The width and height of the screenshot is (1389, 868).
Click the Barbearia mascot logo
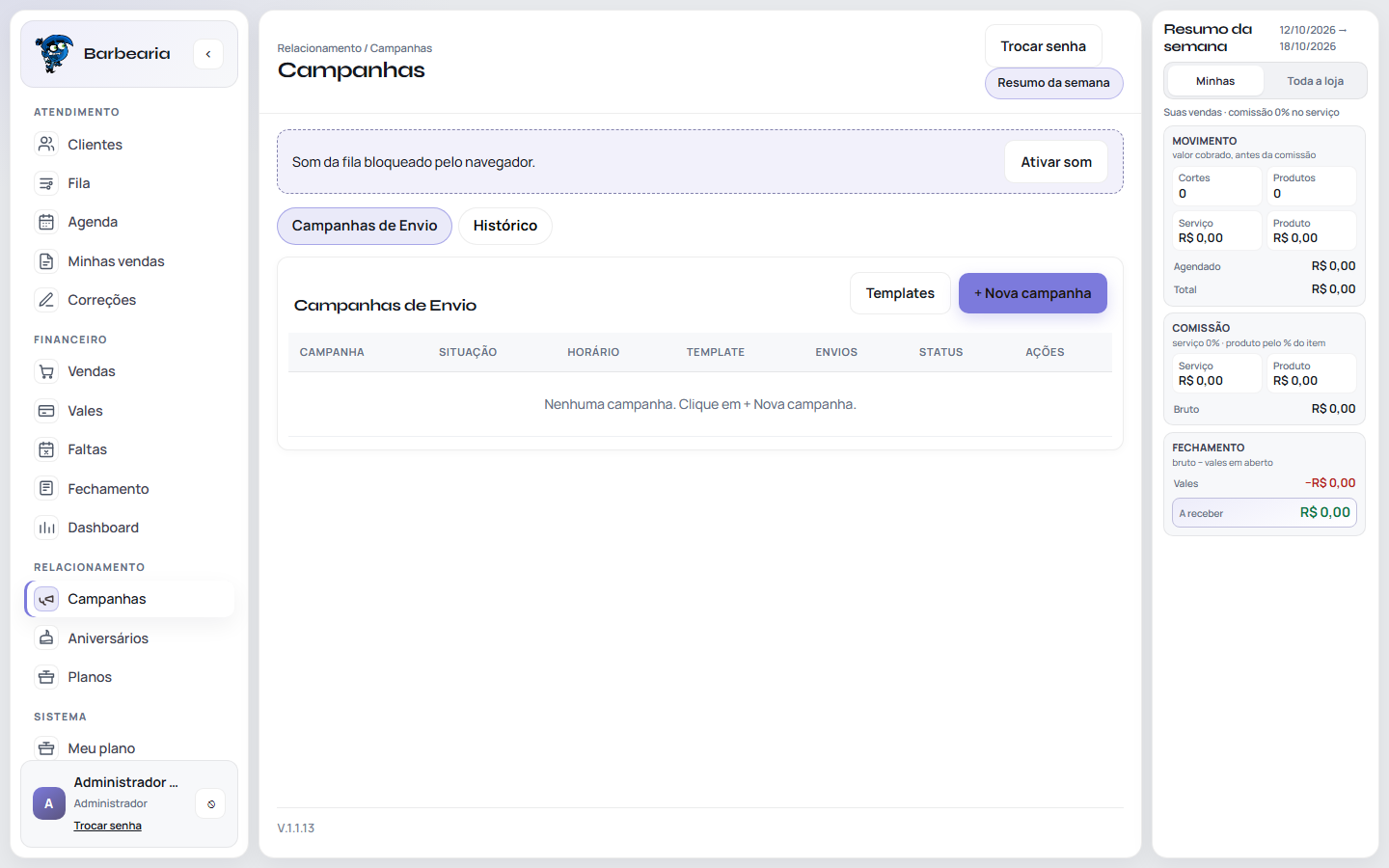tap(54, 54)
